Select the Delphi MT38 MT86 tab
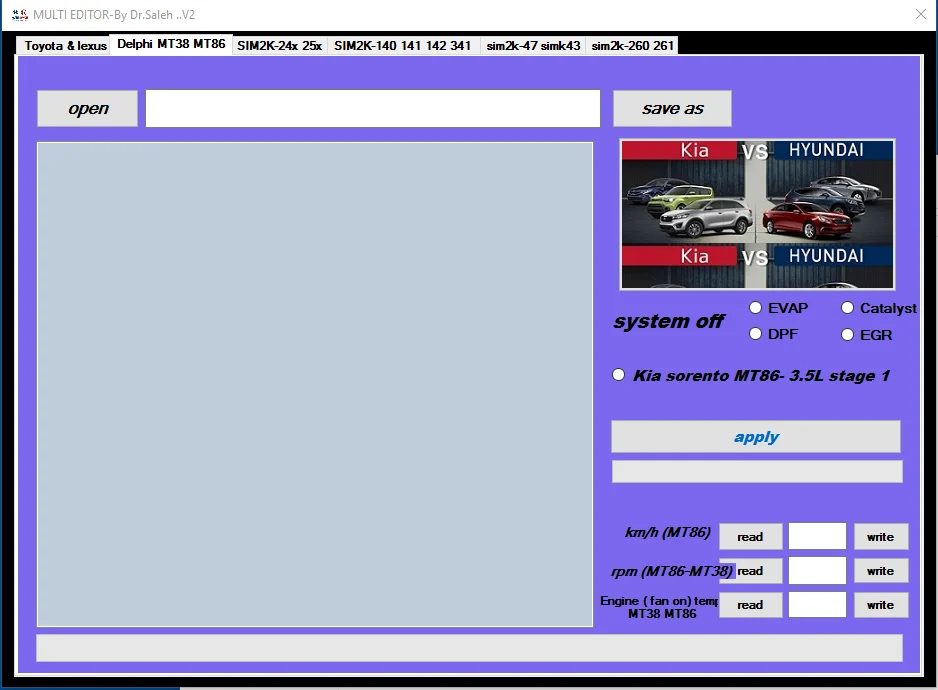938x690 pixels. (170, 44)
